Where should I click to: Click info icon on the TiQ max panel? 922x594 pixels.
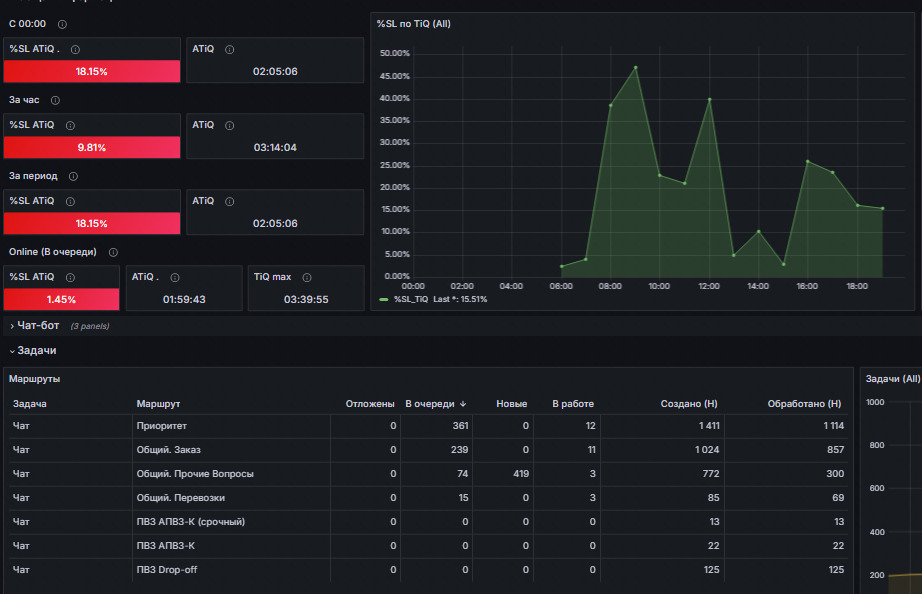tap(306, 277)
